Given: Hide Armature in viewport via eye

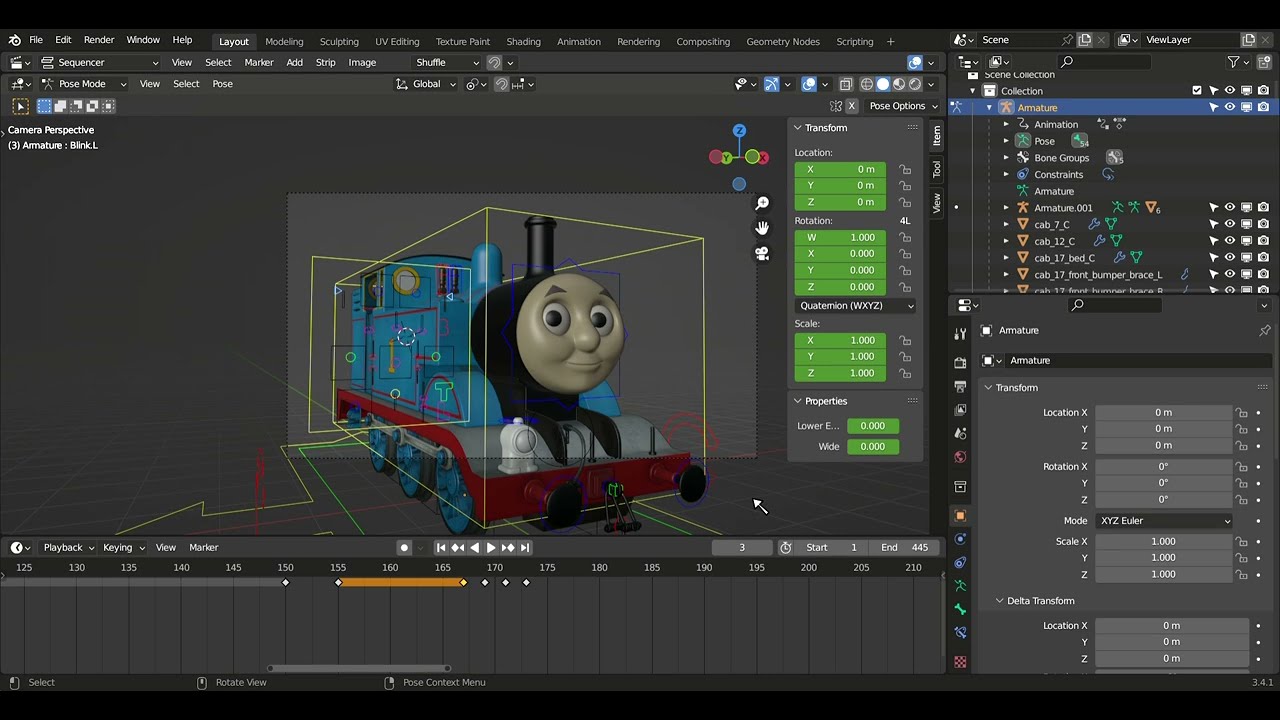Looking at the screenshot, I should tap(1230, 107).
